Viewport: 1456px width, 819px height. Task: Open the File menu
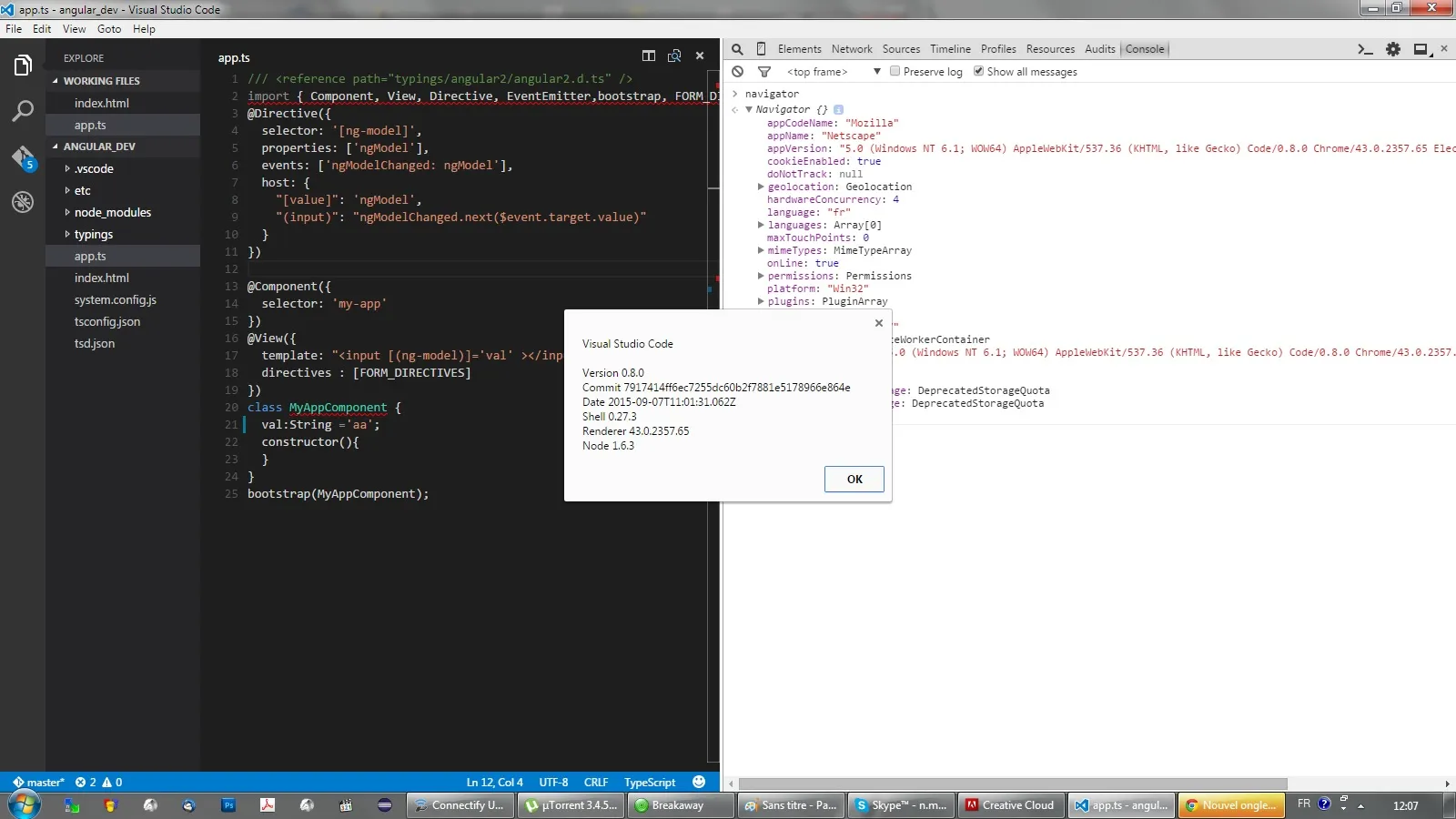coord(14,29)
